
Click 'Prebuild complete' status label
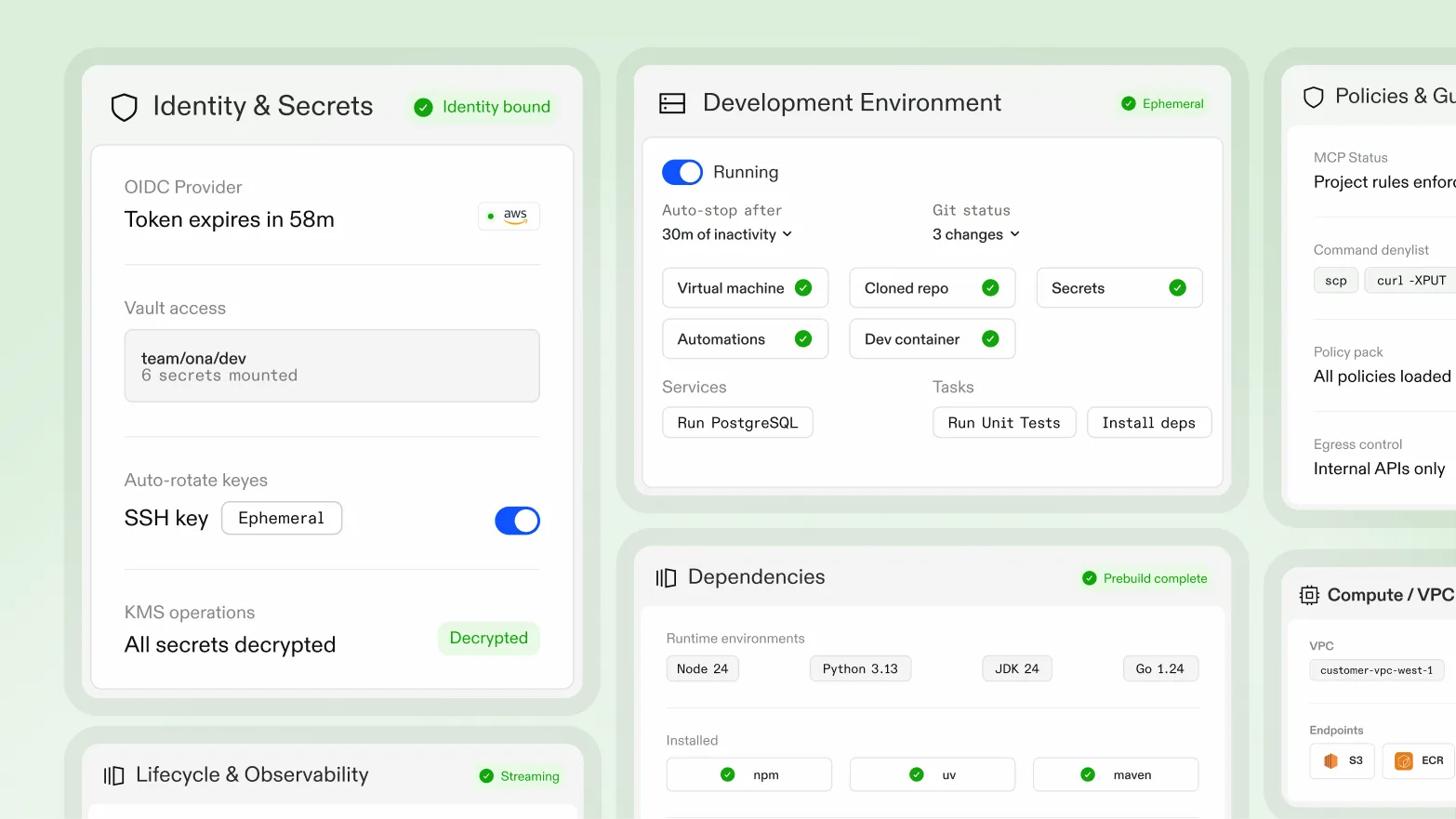pyautogui.click(x=1155, y=578)
